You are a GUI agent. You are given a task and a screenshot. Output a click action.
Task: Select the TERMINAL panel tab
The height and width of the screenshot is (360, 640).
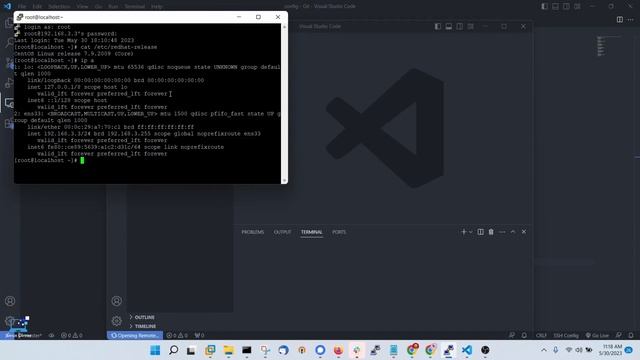coord(312,232)
